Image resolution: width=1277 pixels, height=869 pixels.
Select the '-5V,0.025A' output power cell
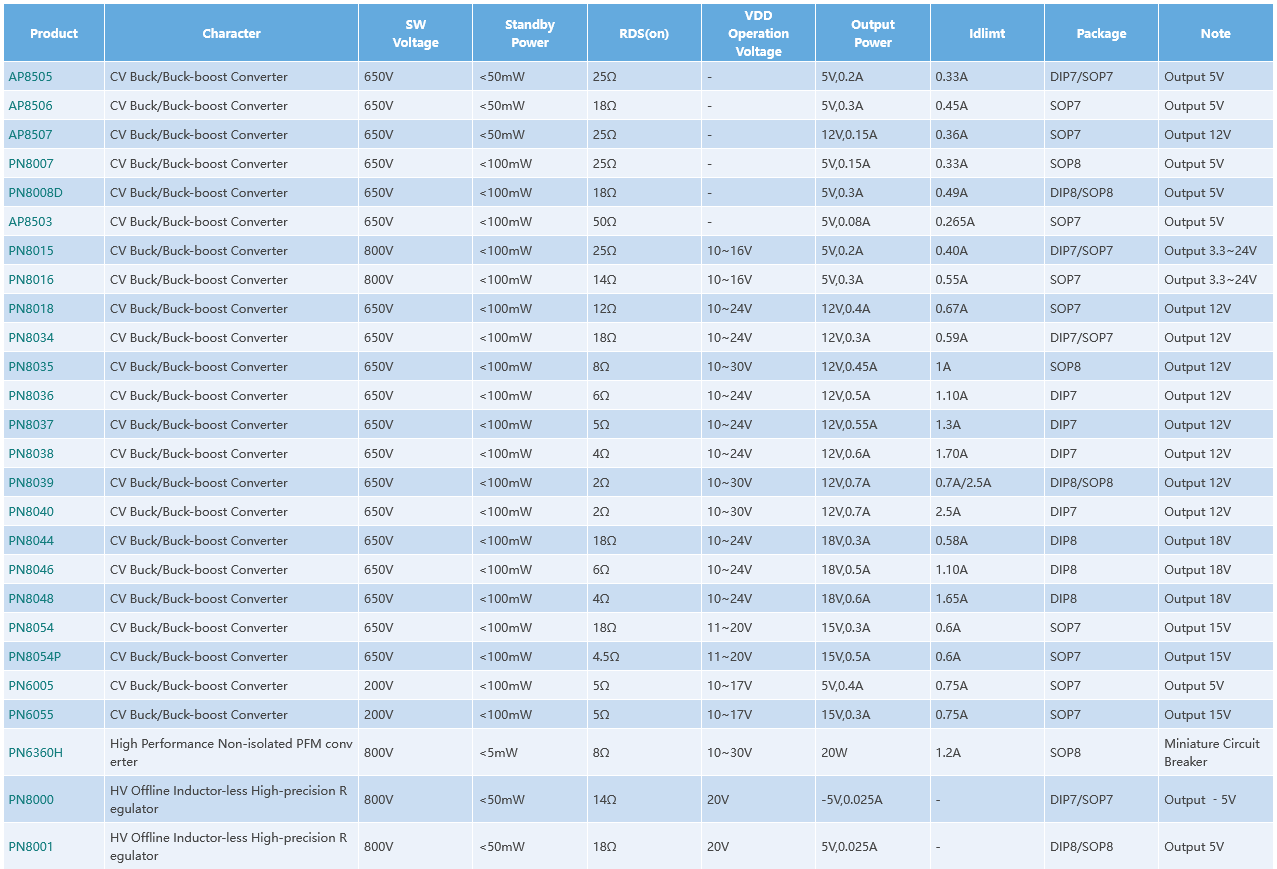coord(873,800)
